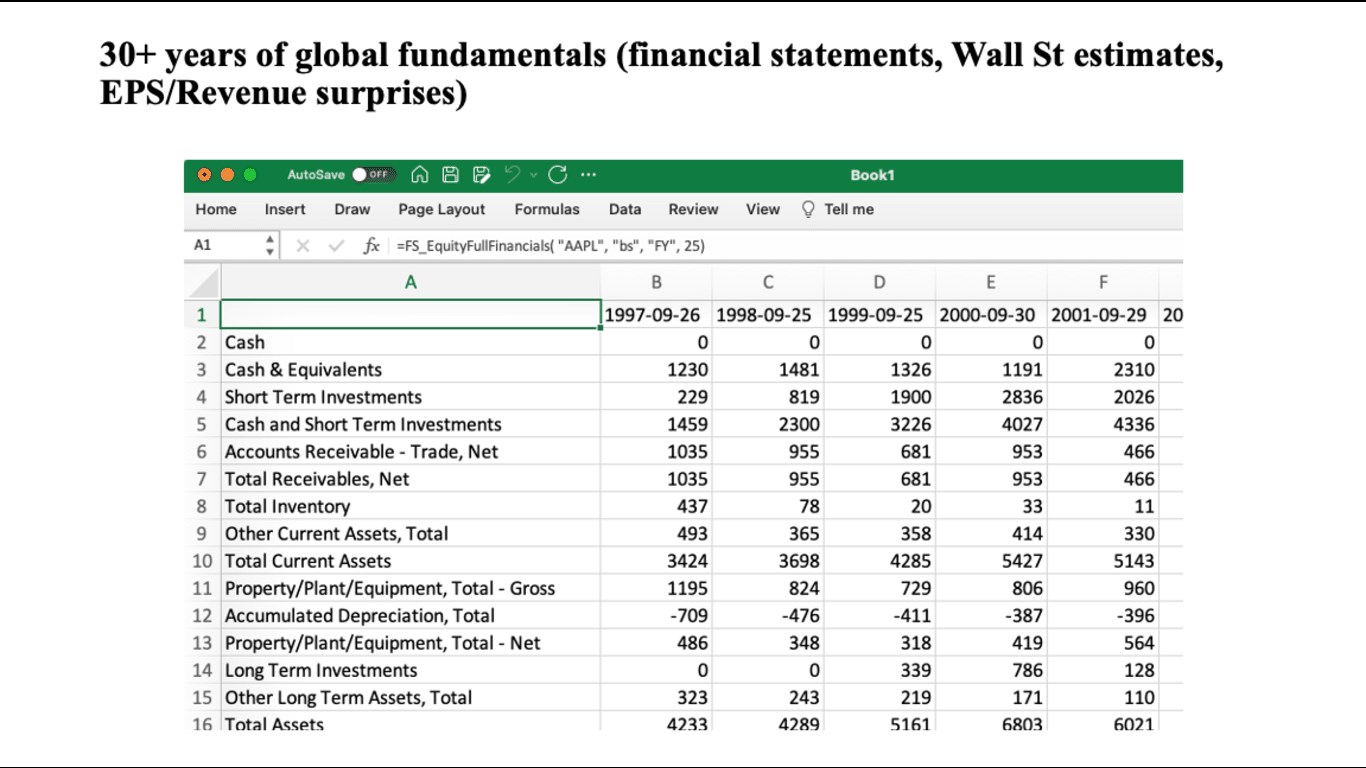This screenshot has height=768, width=1366.
Task: Click the Tell me lightbulb search
Action: pyautogui.click(x=838, y=209)
